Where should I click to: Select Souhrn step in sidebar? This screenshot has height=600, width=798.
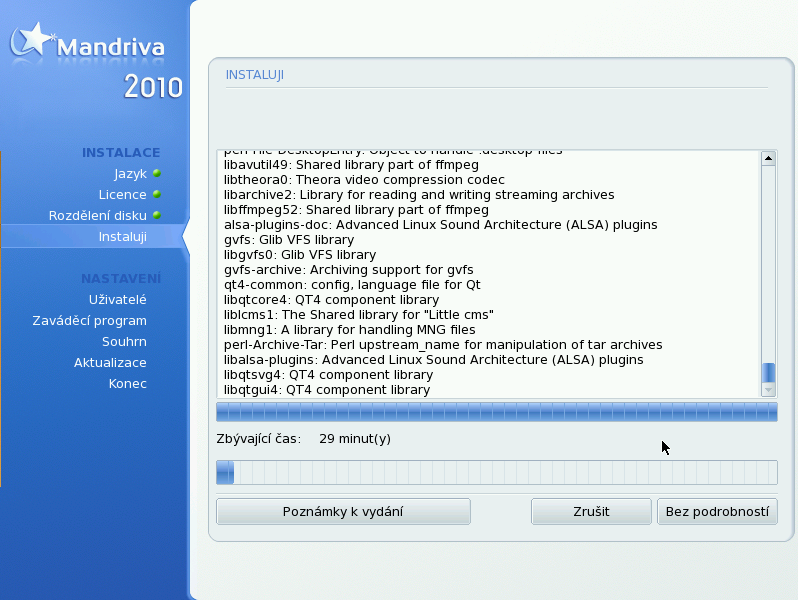(x=124, y=341)
